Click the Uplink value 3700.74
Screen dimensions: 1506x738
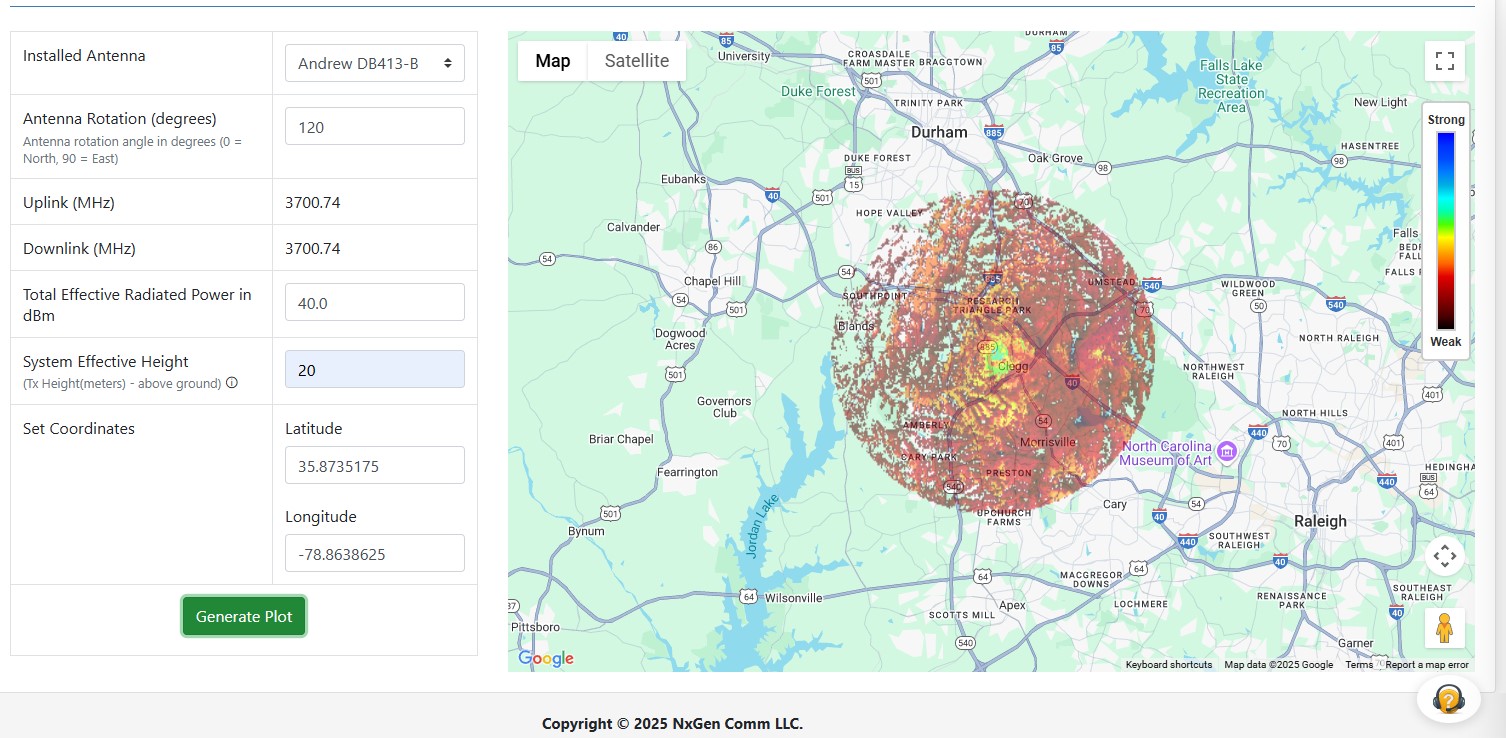(x=313, y=202)
